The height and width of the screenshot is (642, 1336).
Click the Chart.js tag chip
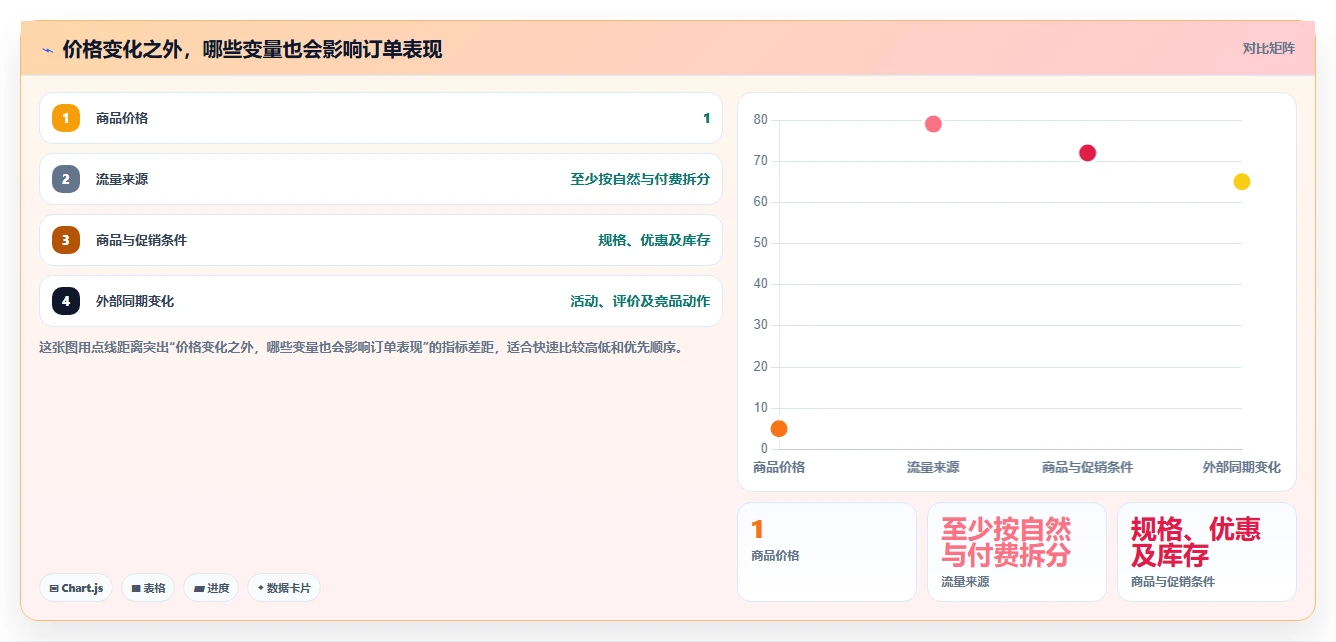76,588
